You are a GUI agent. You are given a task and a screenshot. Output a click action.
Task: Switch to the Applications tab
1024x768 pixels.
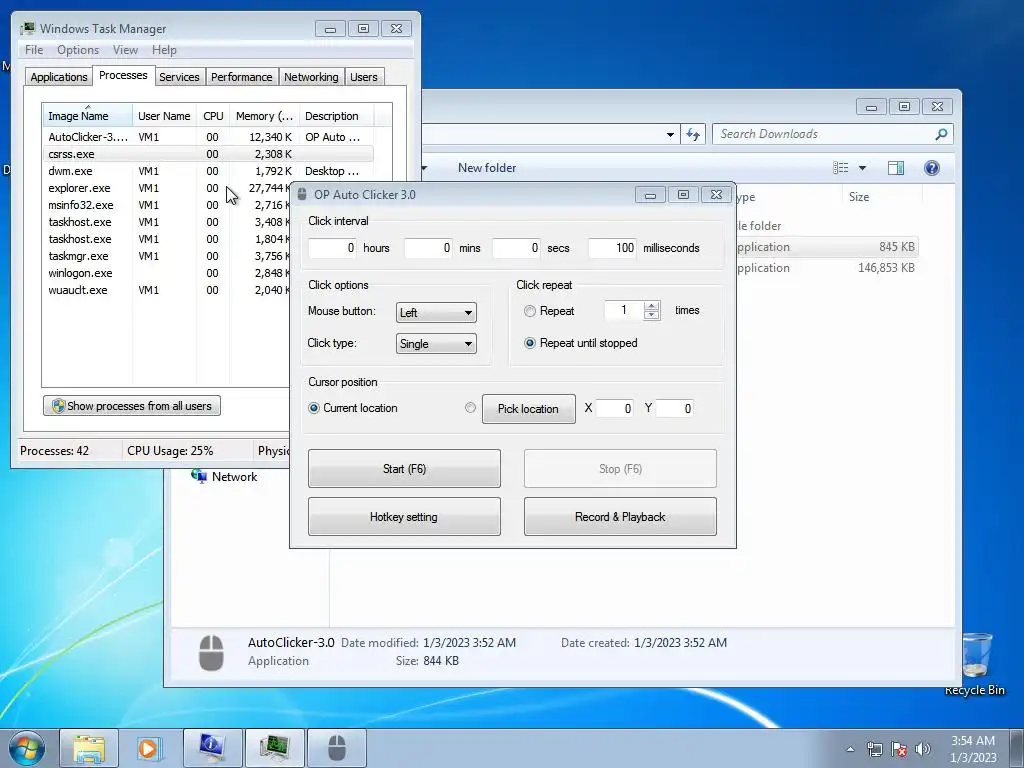pyautogui.click(x=59, y=77)
